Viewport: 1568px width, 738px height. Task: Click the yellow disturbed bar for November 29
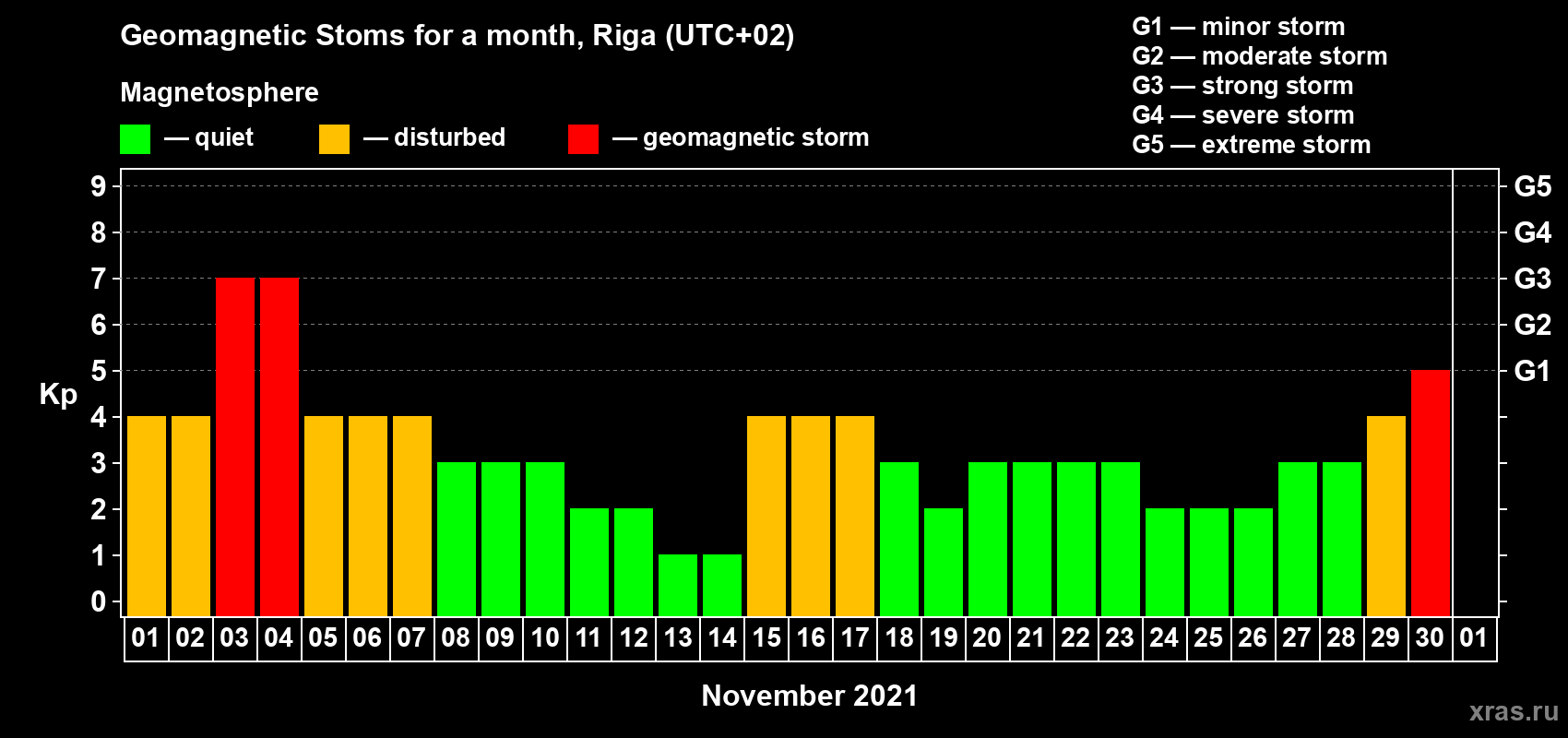point(1386,516)
